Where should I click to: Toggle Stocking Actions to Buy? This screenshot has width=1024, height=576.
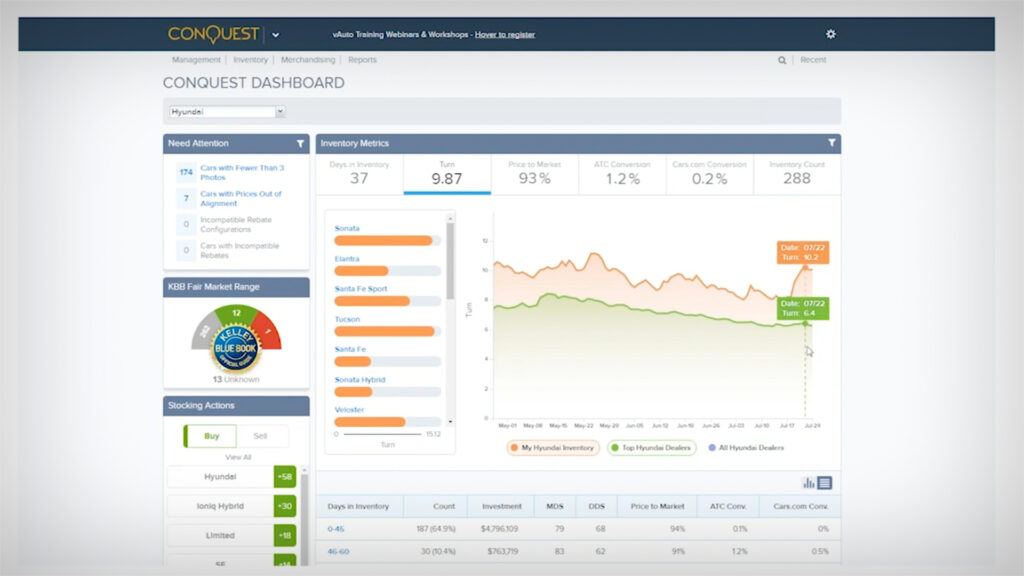(x=211, y=436)
